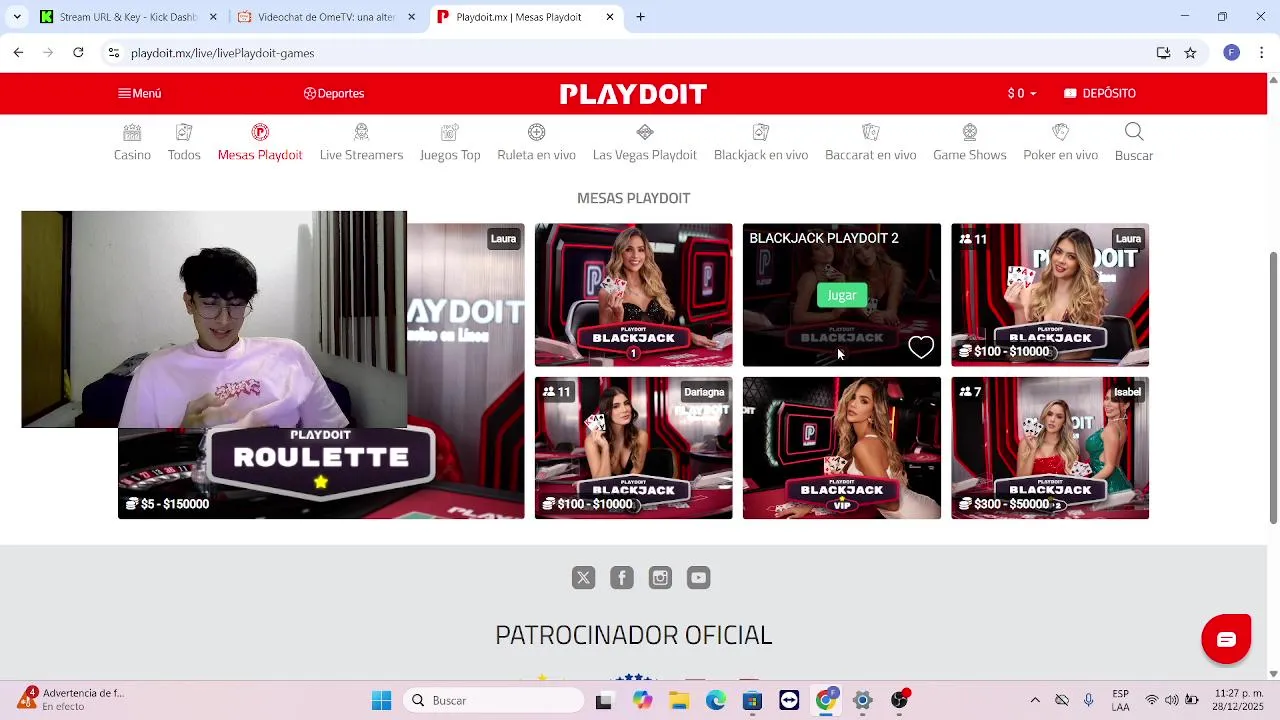Open Las Vegas Playdoit category

(x=644, y=142)
